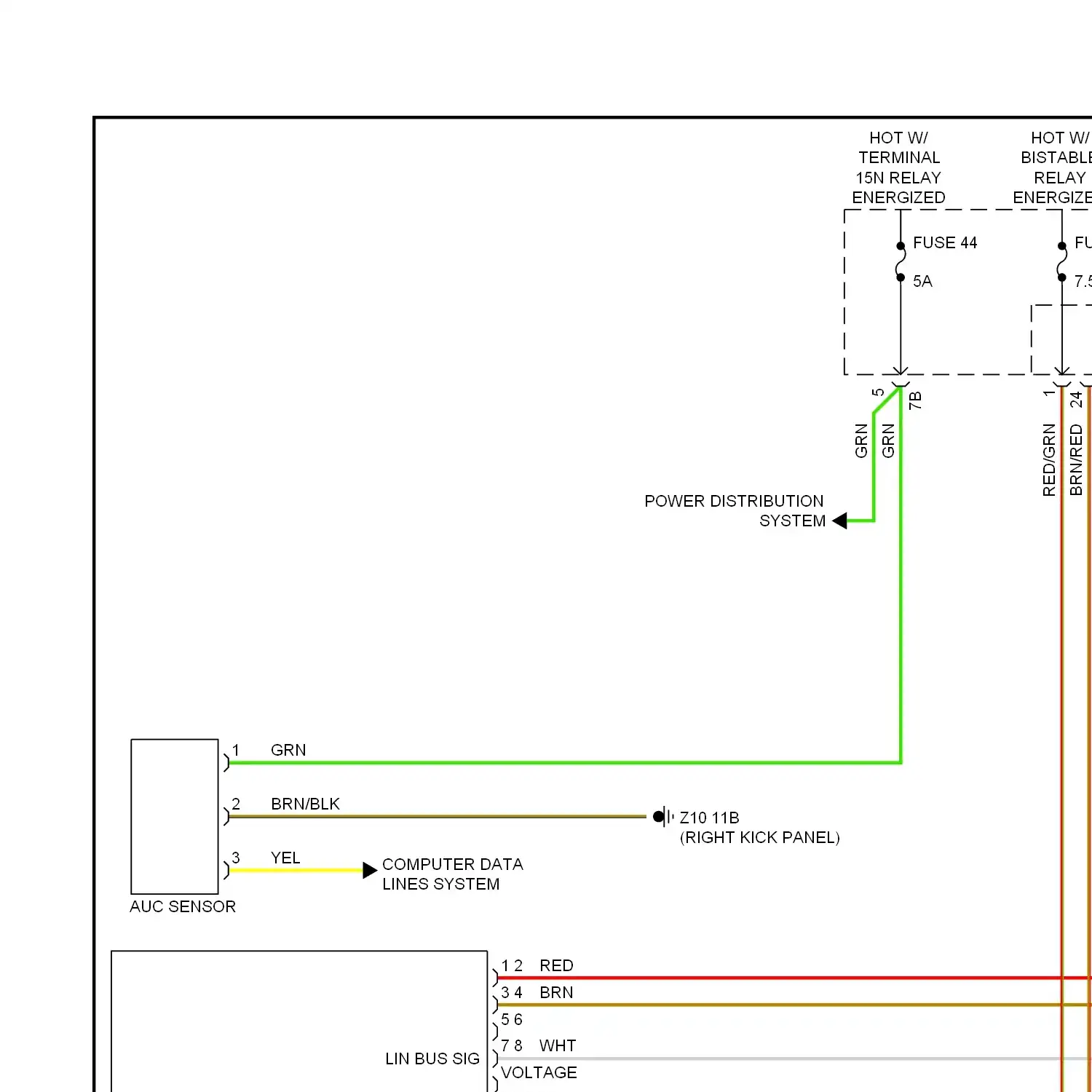This screenshot has width=1092, height=1092.
Task: Click the "BRN" label at pins 3 4
Action: 556,992
